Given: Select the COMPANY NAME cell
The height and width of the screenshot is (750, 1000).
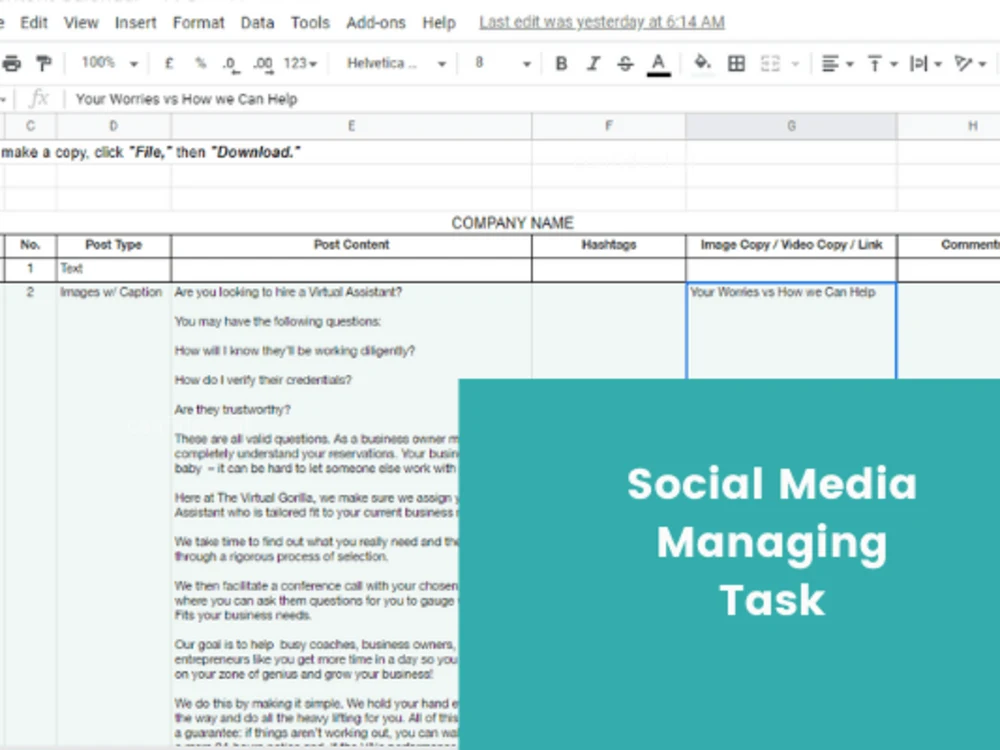Looking at the screenshot, I should pyautogui.click(x=513, y=223).
